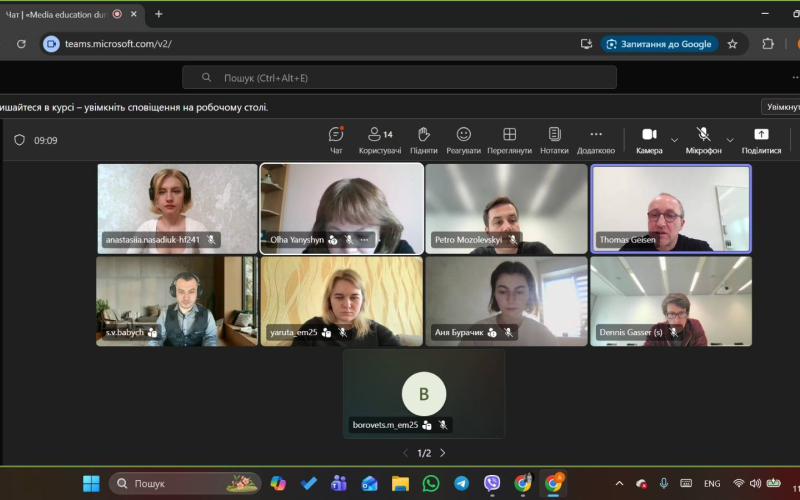Click the Media education browser tab

[x=60, y=14]
